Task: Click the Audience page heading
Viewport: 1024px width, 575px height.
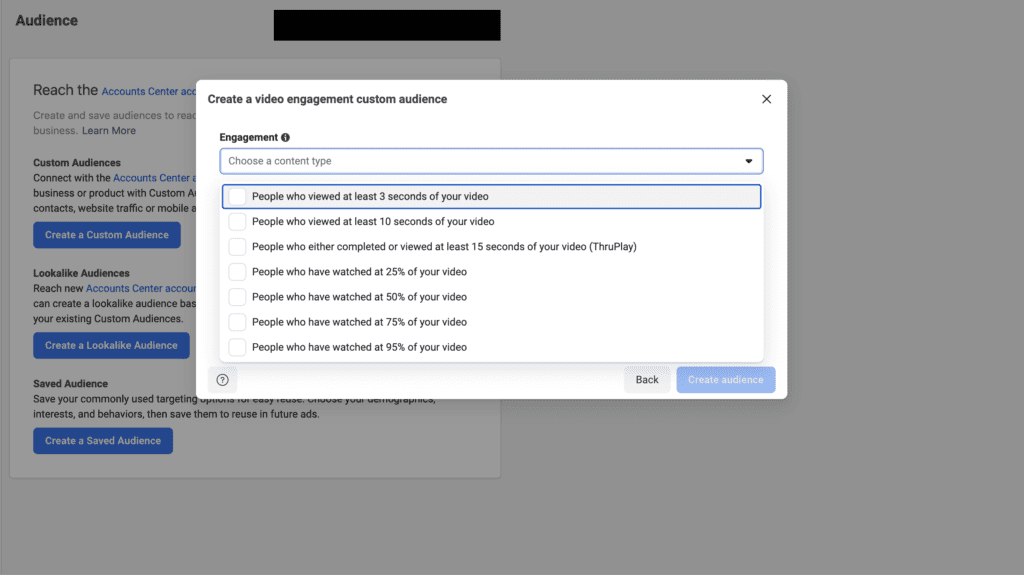Action: click(x=46, y=21)
